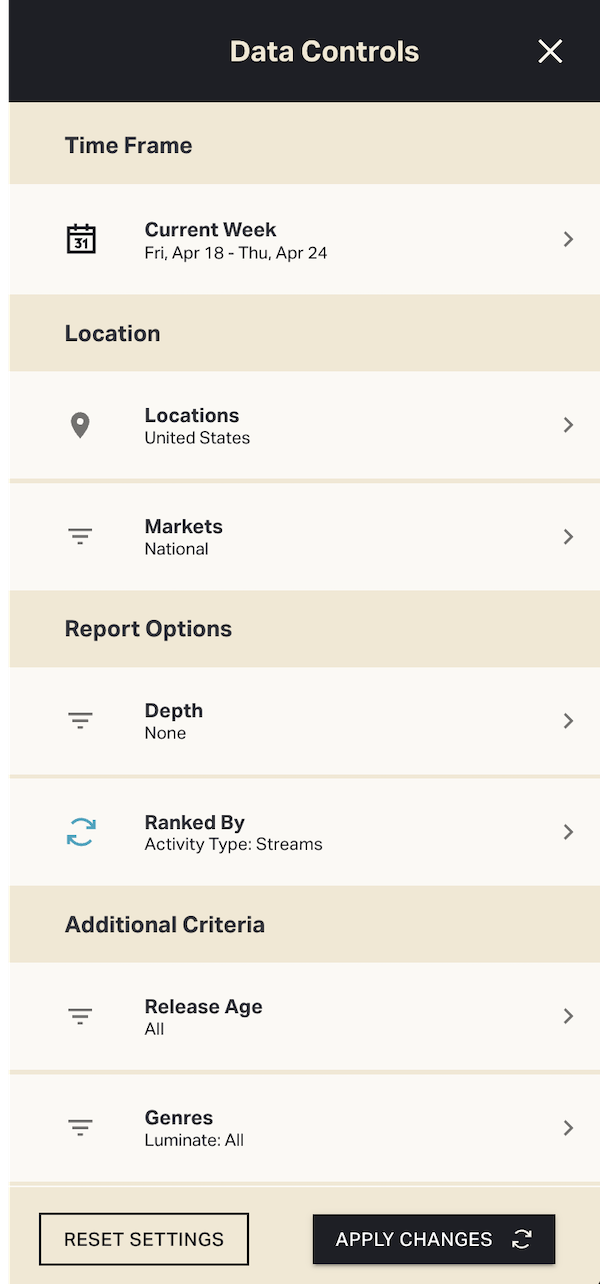The image size is (600, 1284).
Task: Click the filter icon next to Genres
Action: point(80,1128)
